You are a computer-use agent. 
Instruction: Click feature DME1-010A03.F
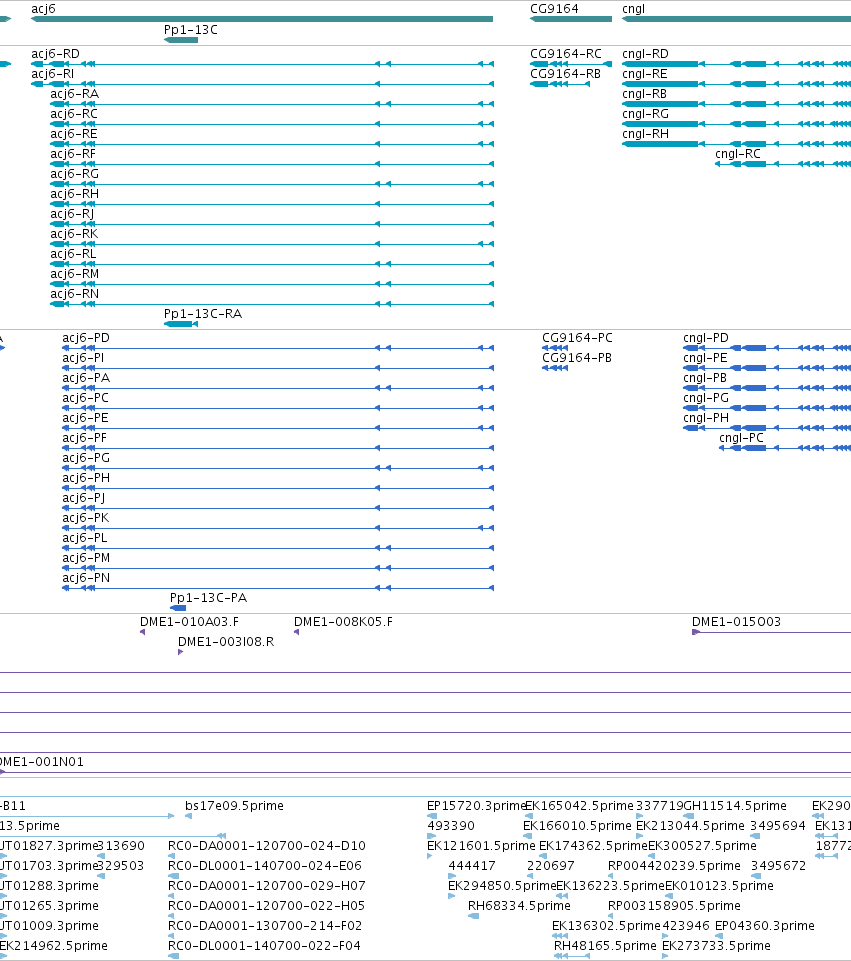coord(189,622)
